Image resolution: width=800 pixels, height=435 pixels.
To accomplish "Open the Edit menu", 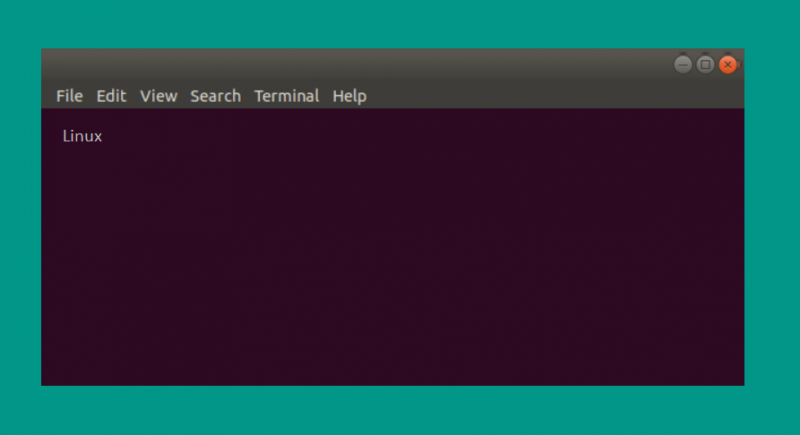I will click(x=111, y=96).
